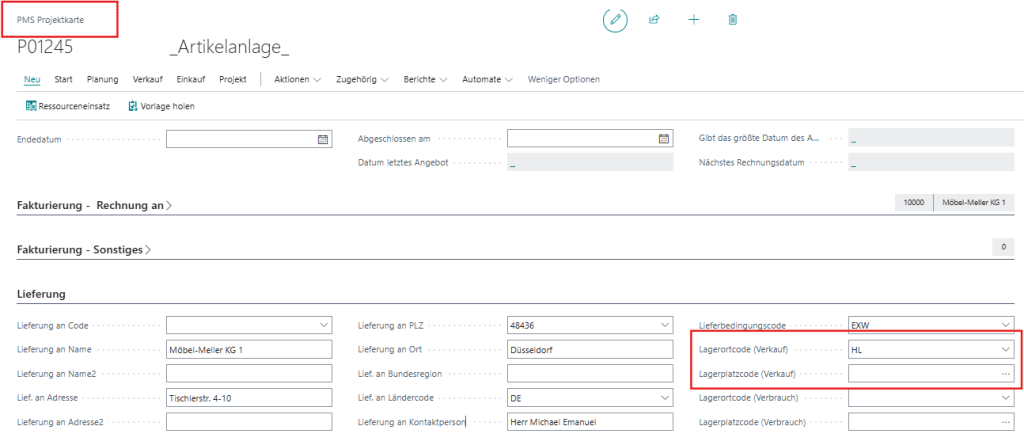Open the Berichte dropdown menu
The height and width of the screenshot is (445, 1024).
click(x=425, y=79)
